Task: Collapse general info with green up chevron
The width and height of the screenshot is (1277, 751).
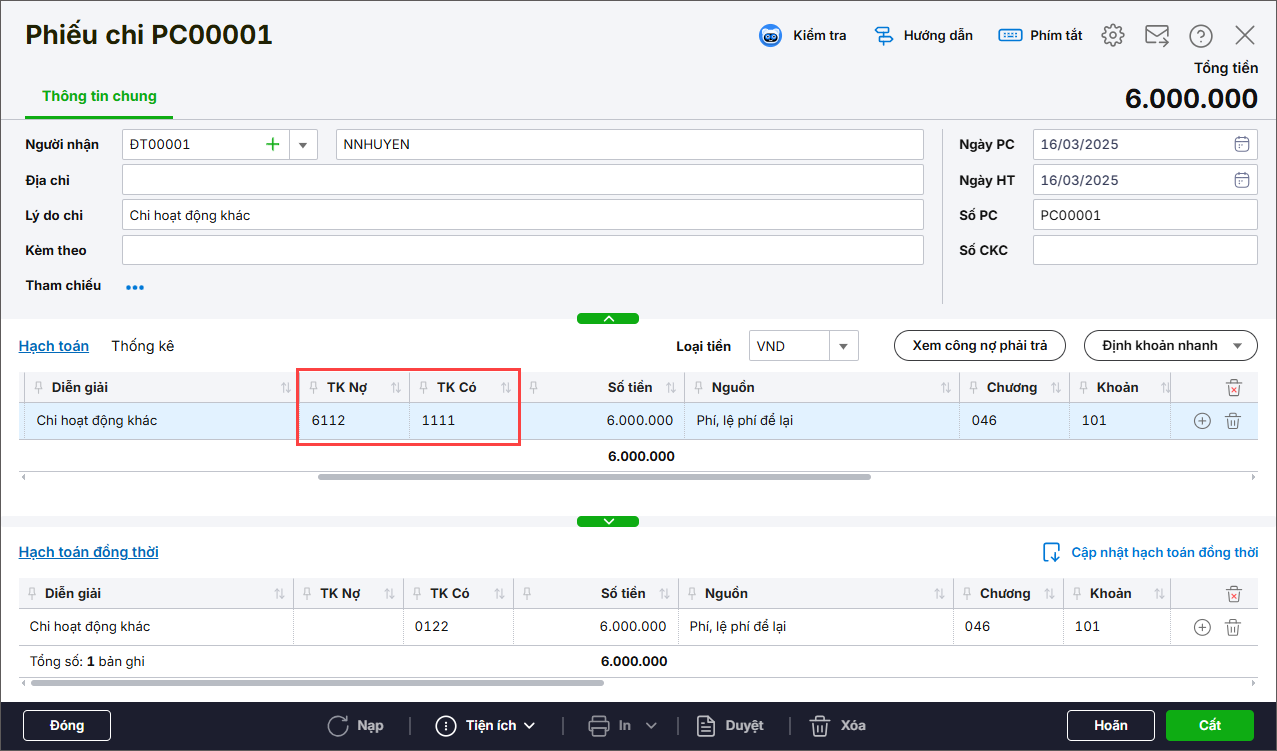Action: (607, 319)
